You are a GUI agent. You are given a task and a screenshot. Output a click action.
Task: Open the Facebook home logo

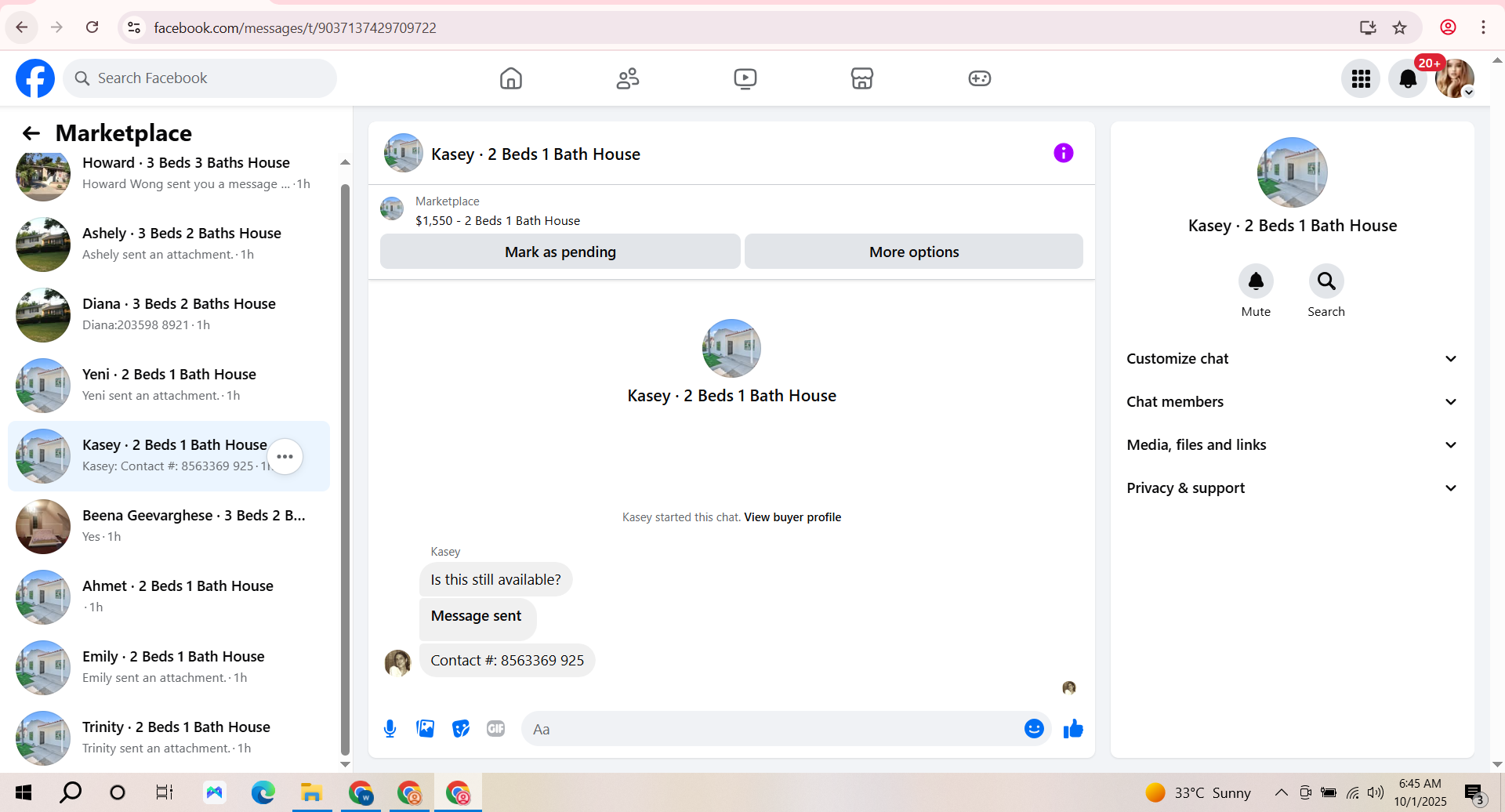tap(35, 78)
